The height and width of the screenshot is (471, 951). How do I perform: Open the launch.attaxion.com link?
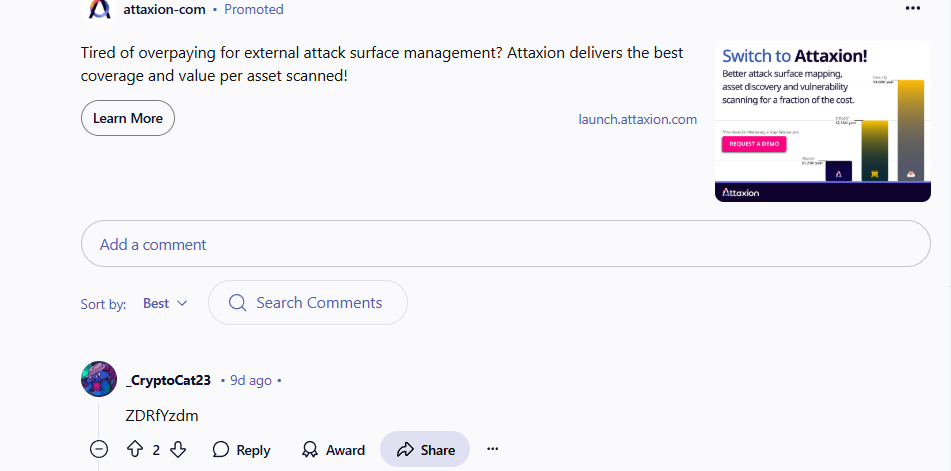click(x=637, y=119)
